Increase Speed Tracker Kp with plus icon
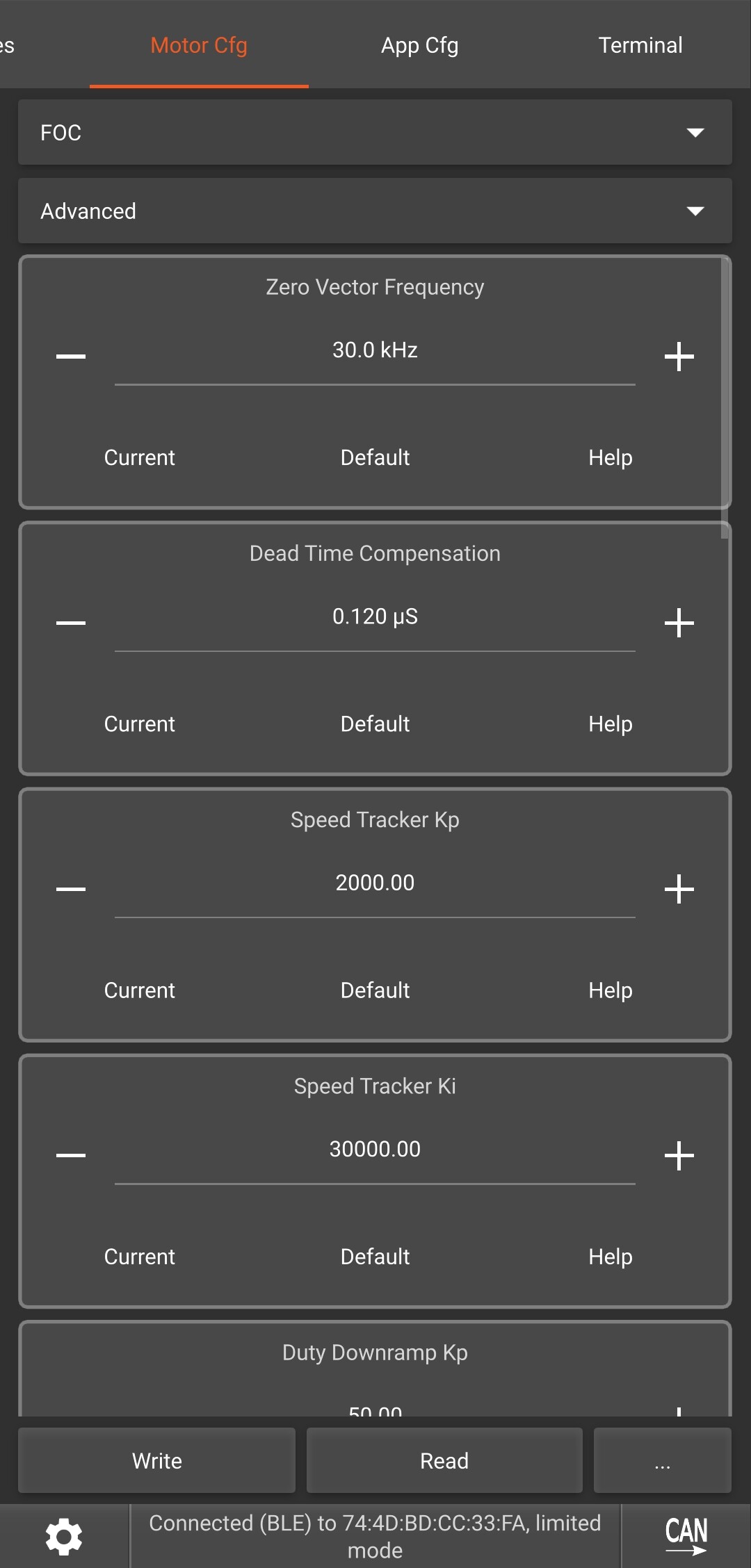The height and width of the screenshot is (1568, 751). point(679,889)
